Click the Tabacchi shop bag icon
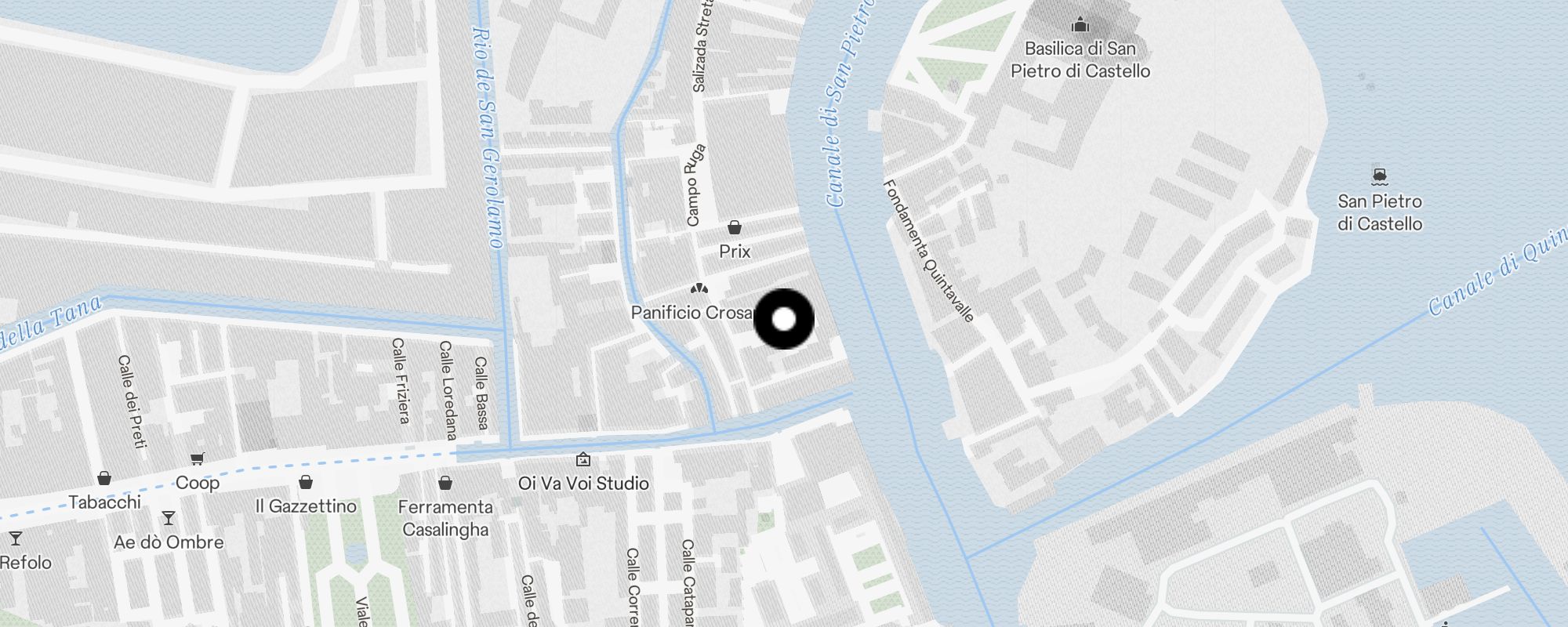1568x627 pixels. pos(104,478)
